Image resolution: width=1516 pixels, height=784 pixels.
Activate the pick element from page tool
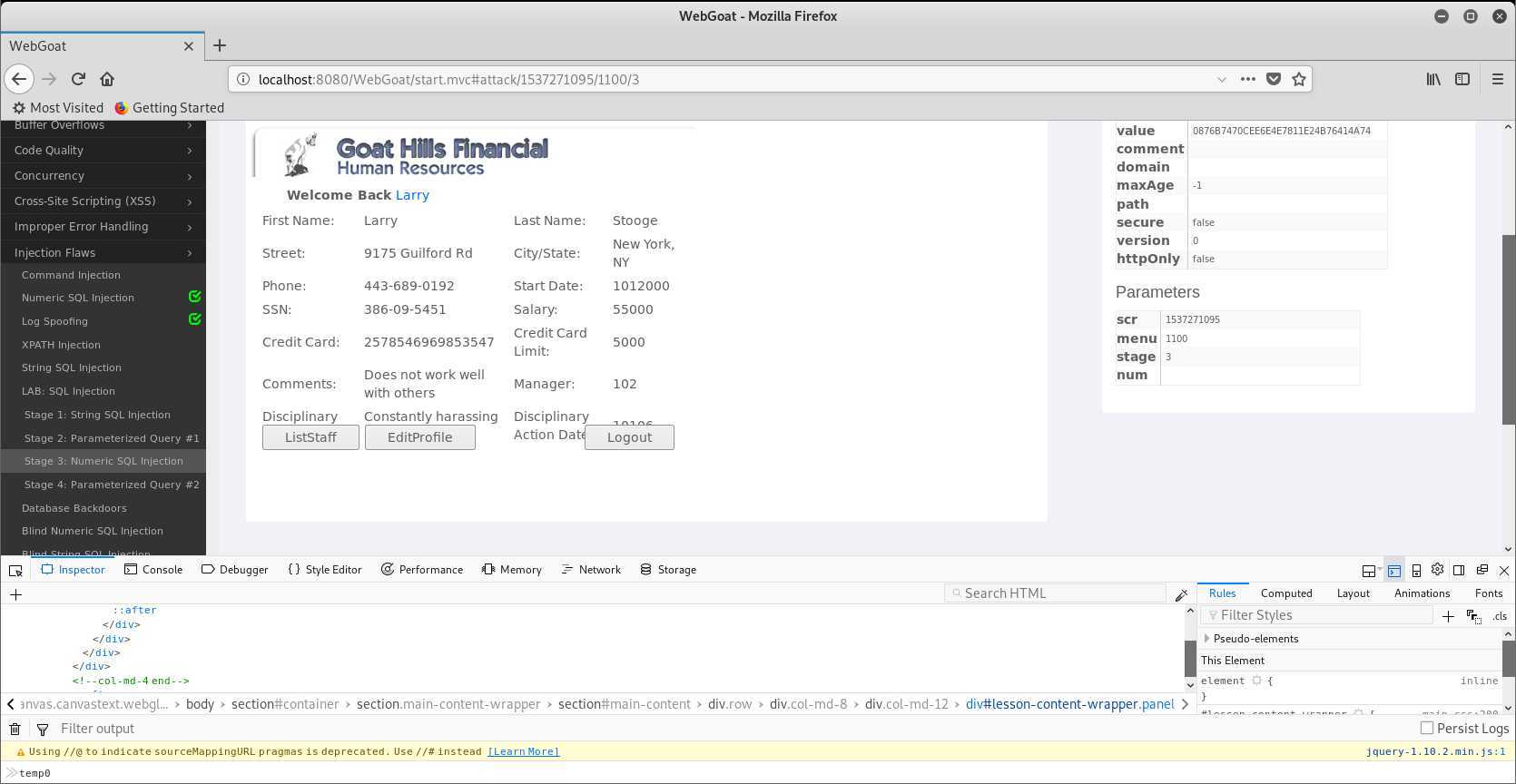coord(15,570)
